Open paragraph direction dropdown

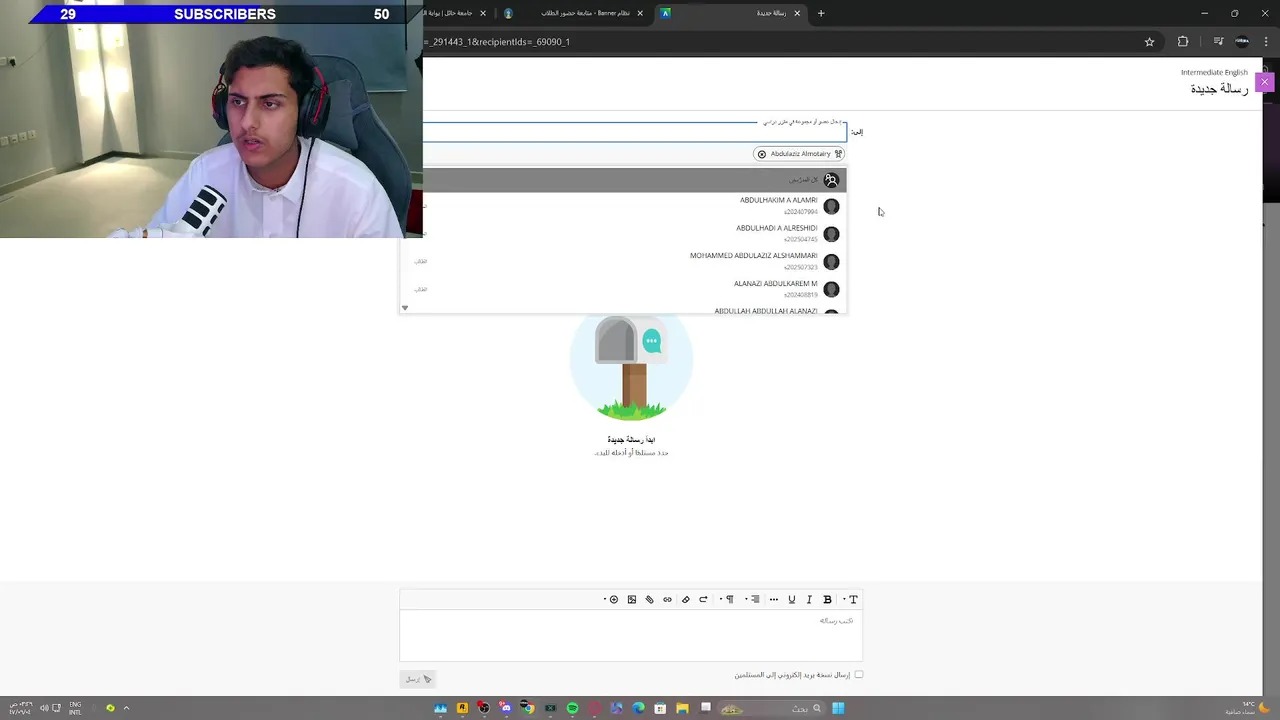pyautogui.click(x=728, y=600)
